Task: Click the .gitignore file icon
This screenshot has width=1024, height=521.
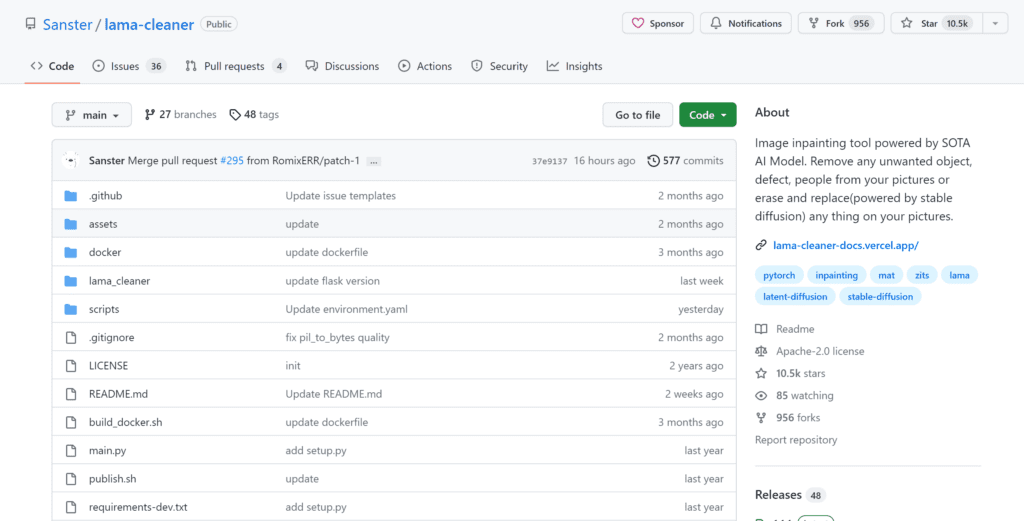Action: coord(71,338)
